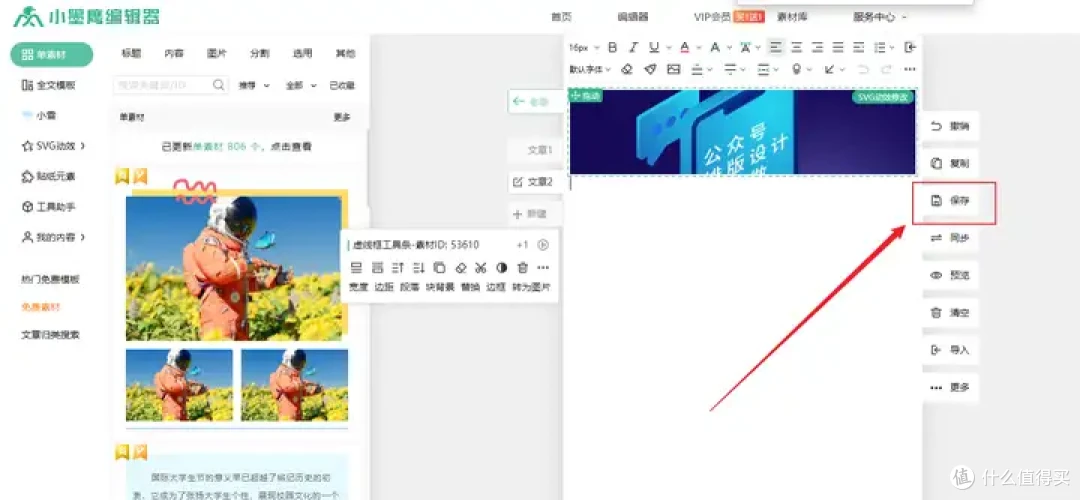Click 已收藏 favorites filter
The image size is (1080, 500).
(342, 85)
